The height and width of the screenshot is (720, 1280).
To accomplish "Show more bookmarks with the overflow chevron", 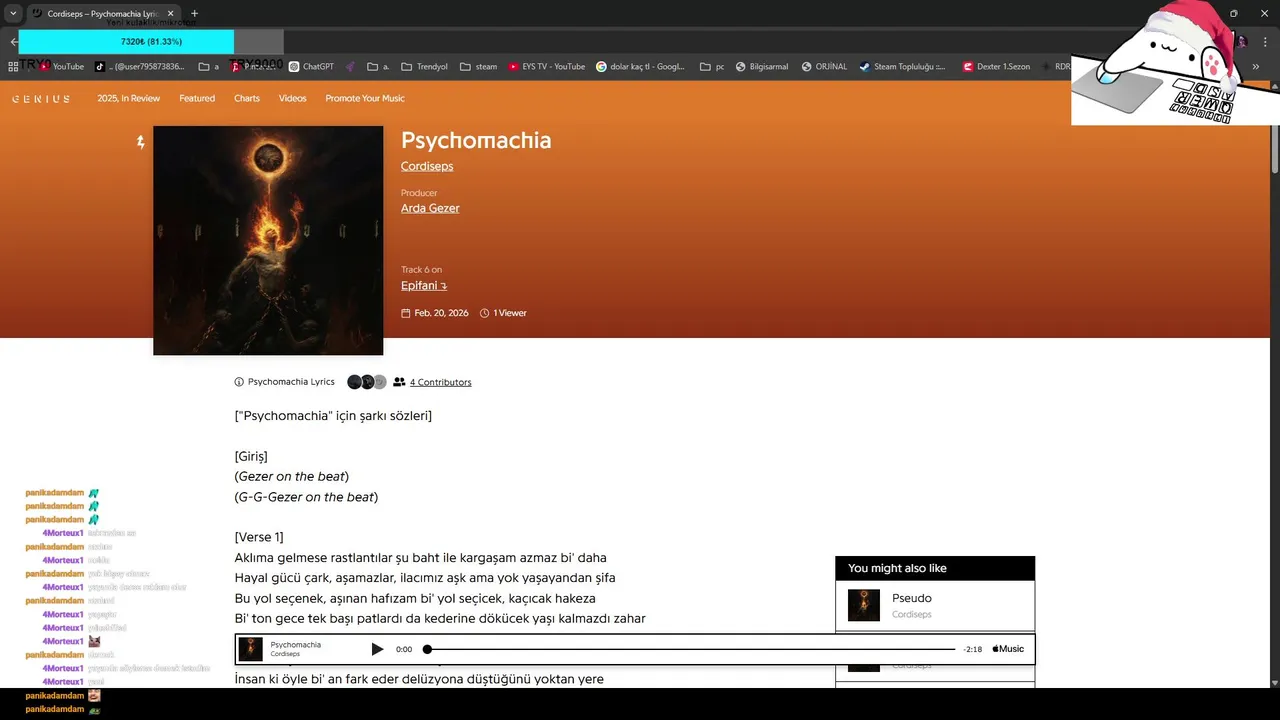I will tap(1256, 67).
